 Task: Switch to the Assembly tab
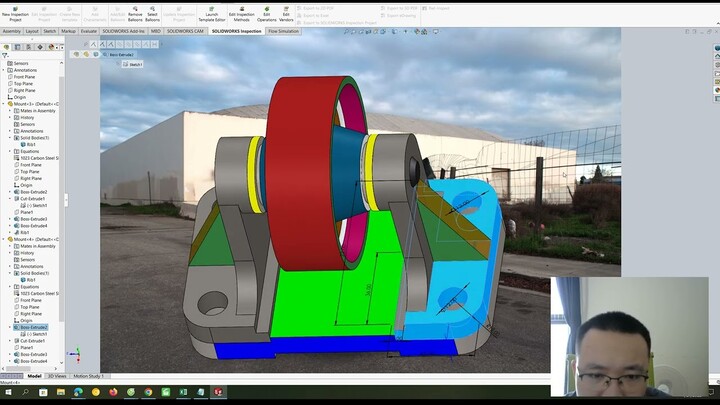point(11,31)
